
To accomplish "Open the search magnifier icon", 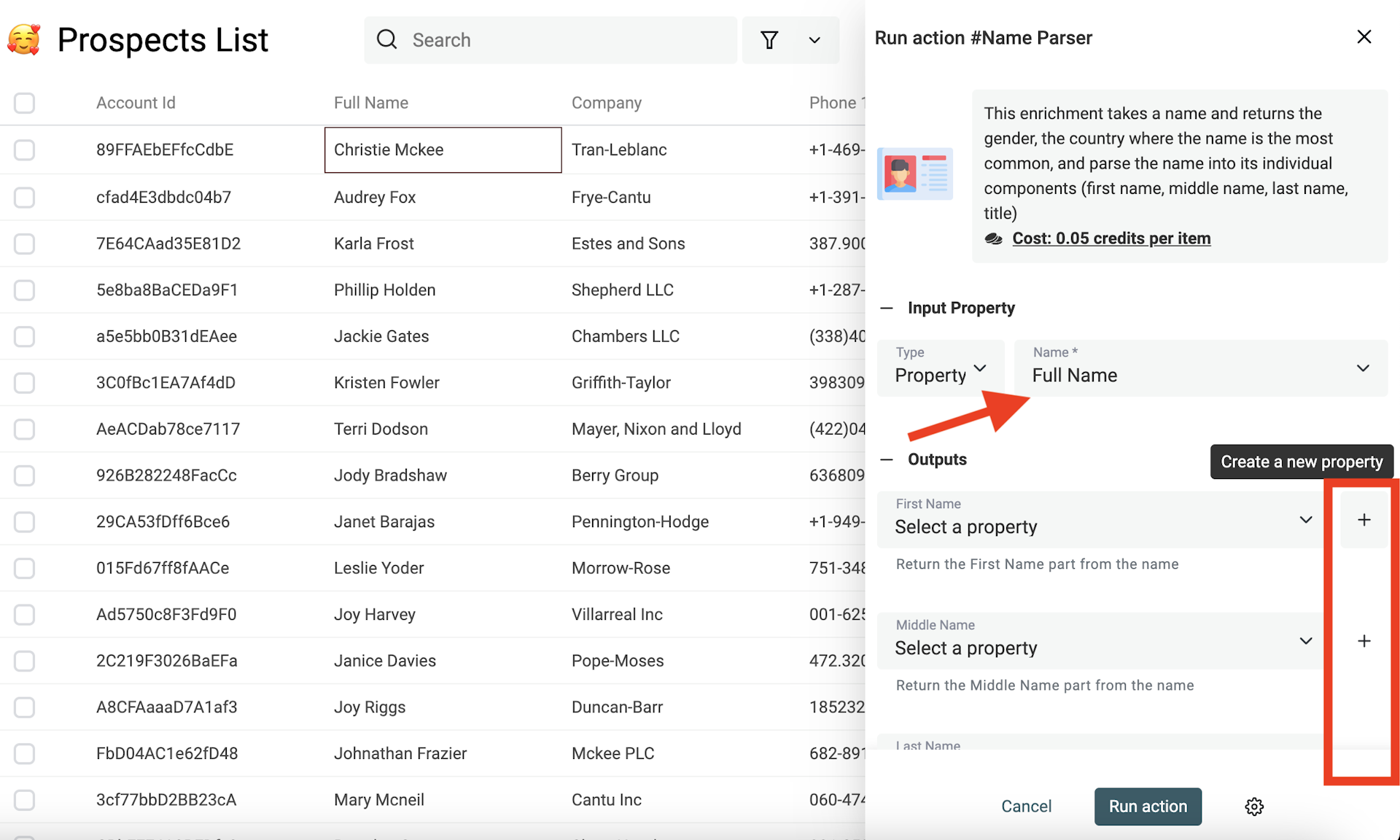I will (386, 39).
